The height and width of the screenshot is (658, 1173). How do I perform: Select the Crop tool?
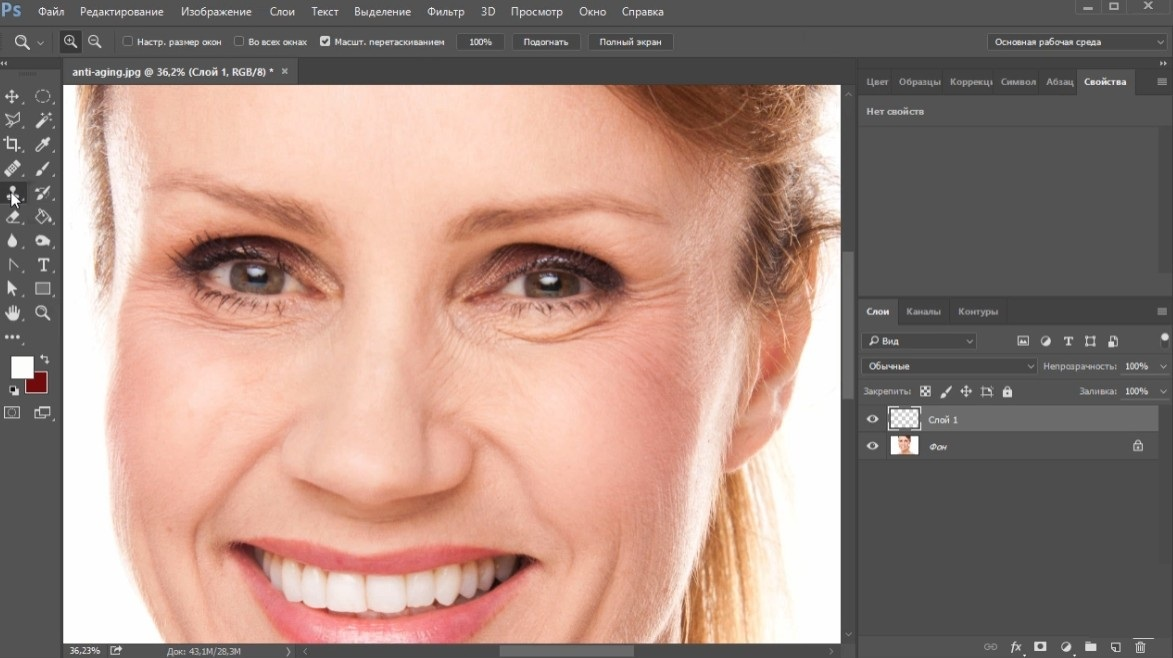click(x=12, y=144)
